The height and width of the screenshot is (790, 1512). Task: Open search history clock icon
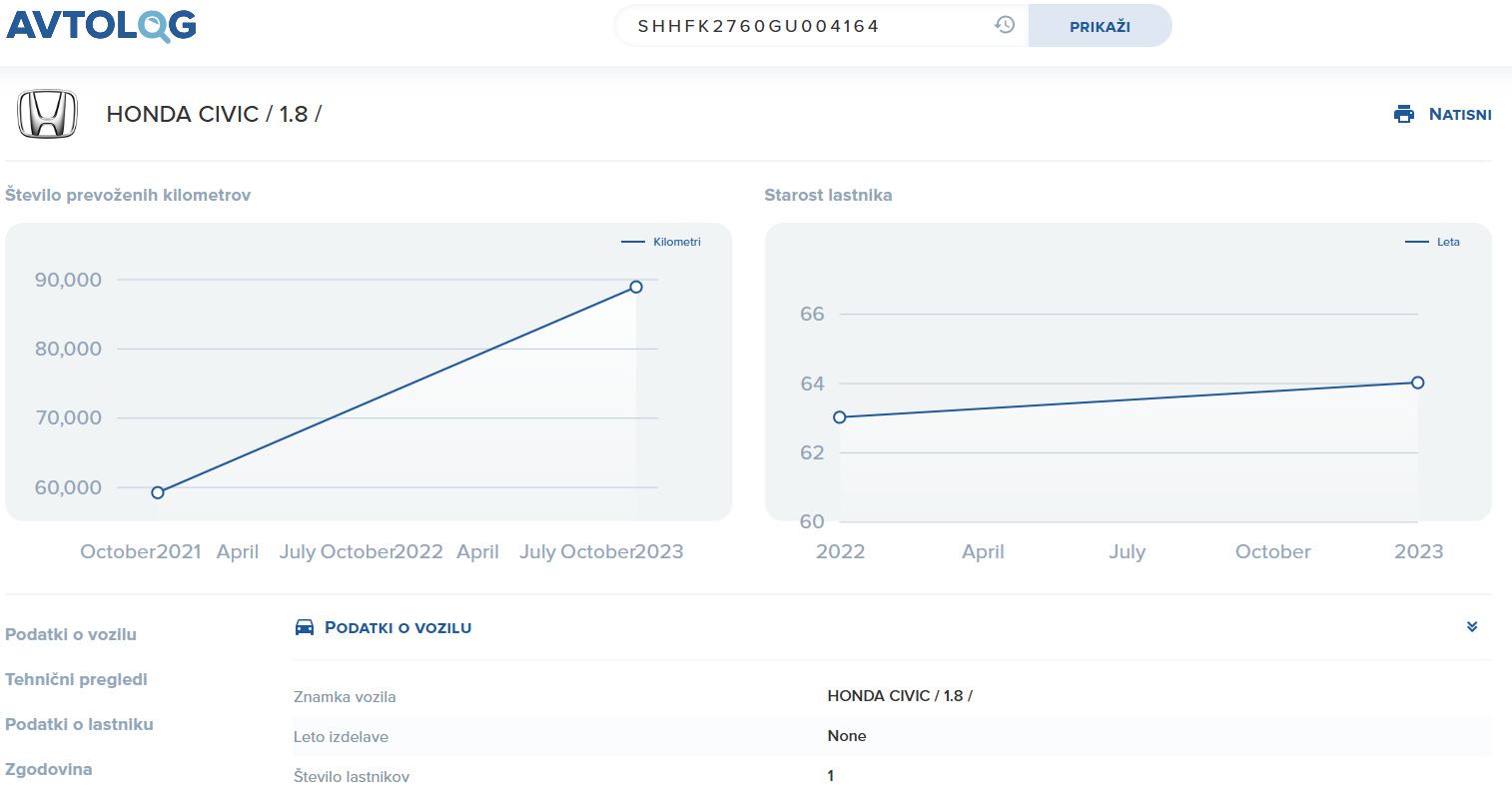pos(1005,25)
